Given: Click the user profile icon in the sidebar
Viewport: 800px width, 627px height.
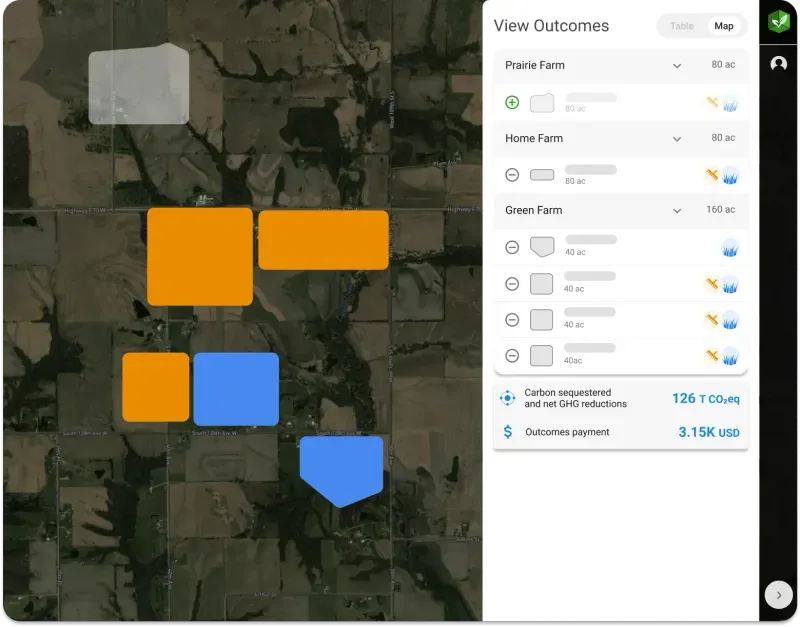Looking at the screenshot, I should pyautogui.click(x=779, y=64).
